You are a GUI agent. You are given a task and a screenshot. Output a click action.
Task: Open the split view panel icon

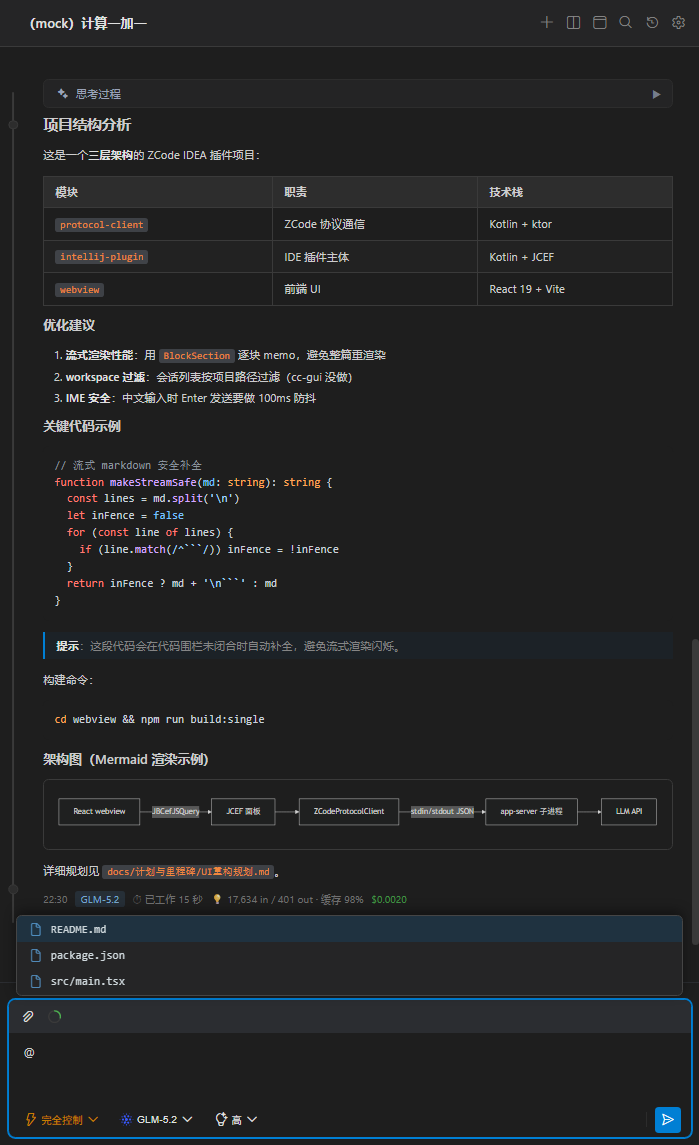573,23
